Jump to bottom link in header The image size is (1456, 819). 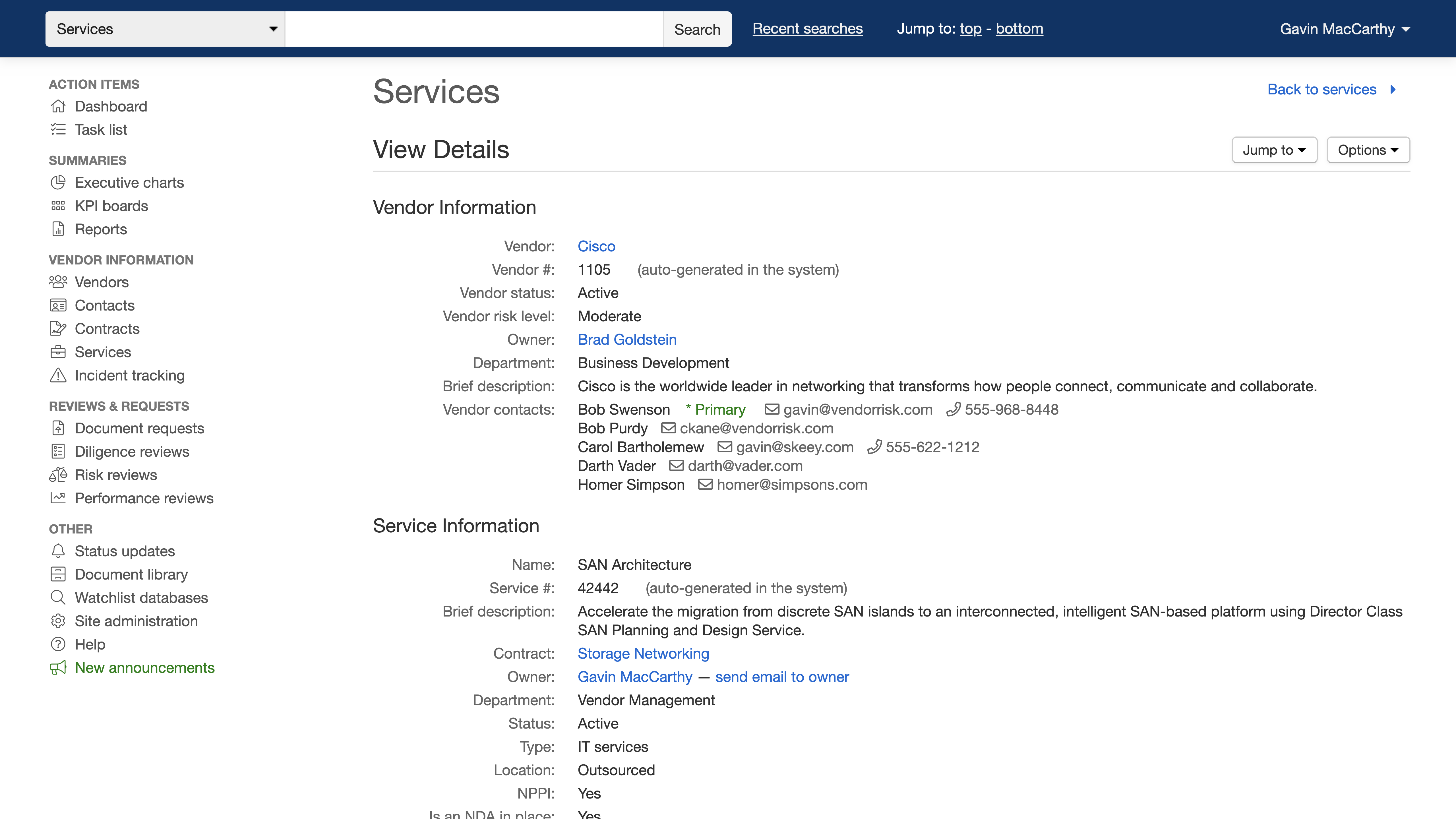coord(1019,28)
